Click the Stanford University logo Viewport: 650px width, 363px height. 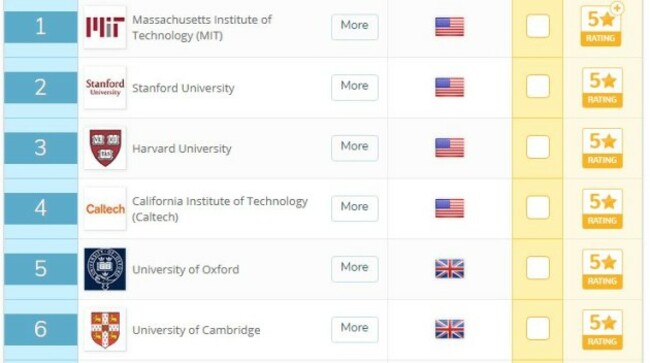105,87
